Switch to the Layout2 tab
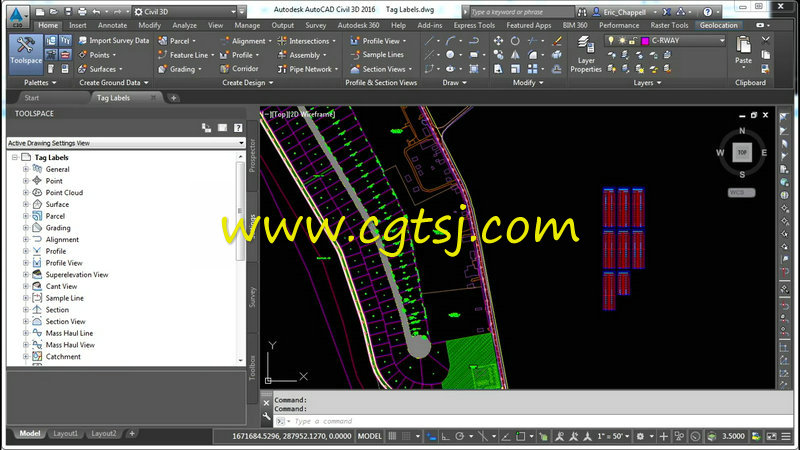 tap(104, 434)
